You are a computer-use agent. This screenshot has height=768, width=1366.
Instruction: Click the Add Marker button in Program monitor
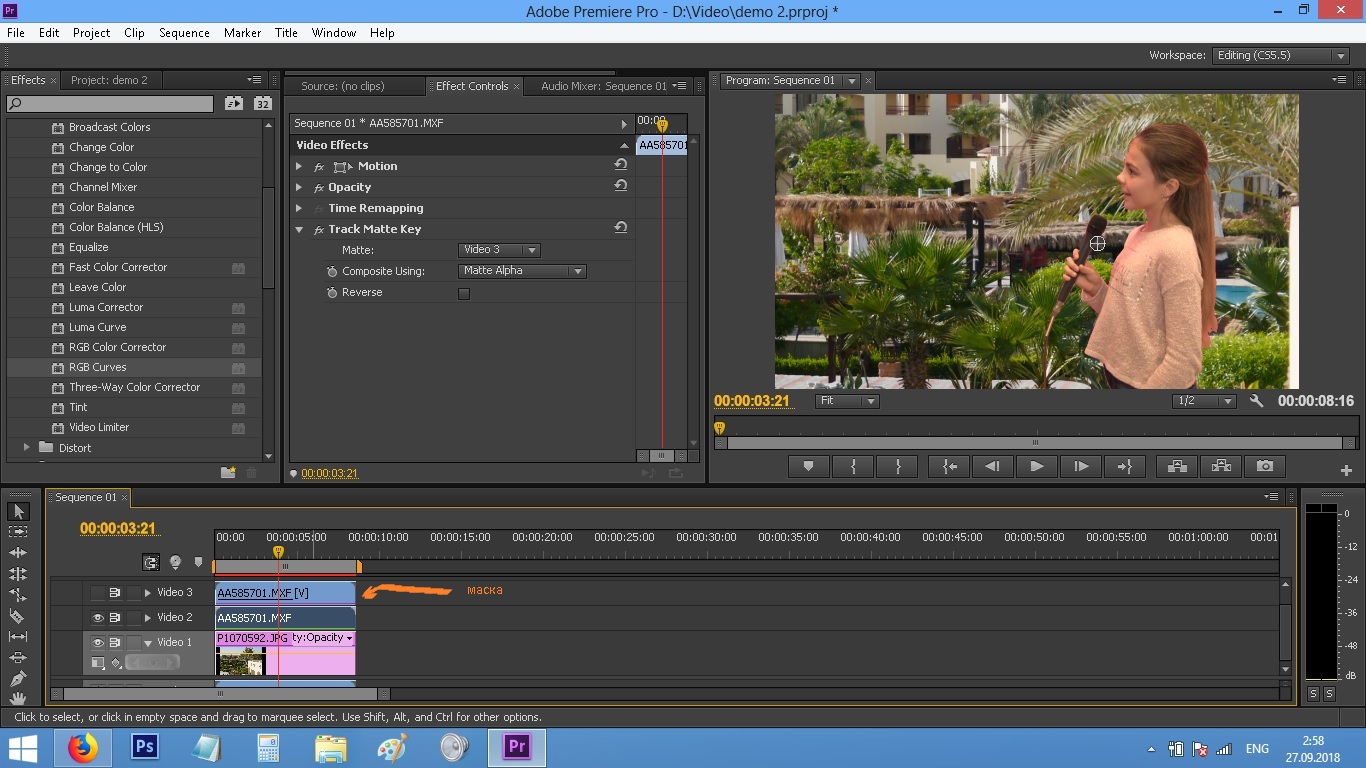pyautogui.click(x=808, y=466)
